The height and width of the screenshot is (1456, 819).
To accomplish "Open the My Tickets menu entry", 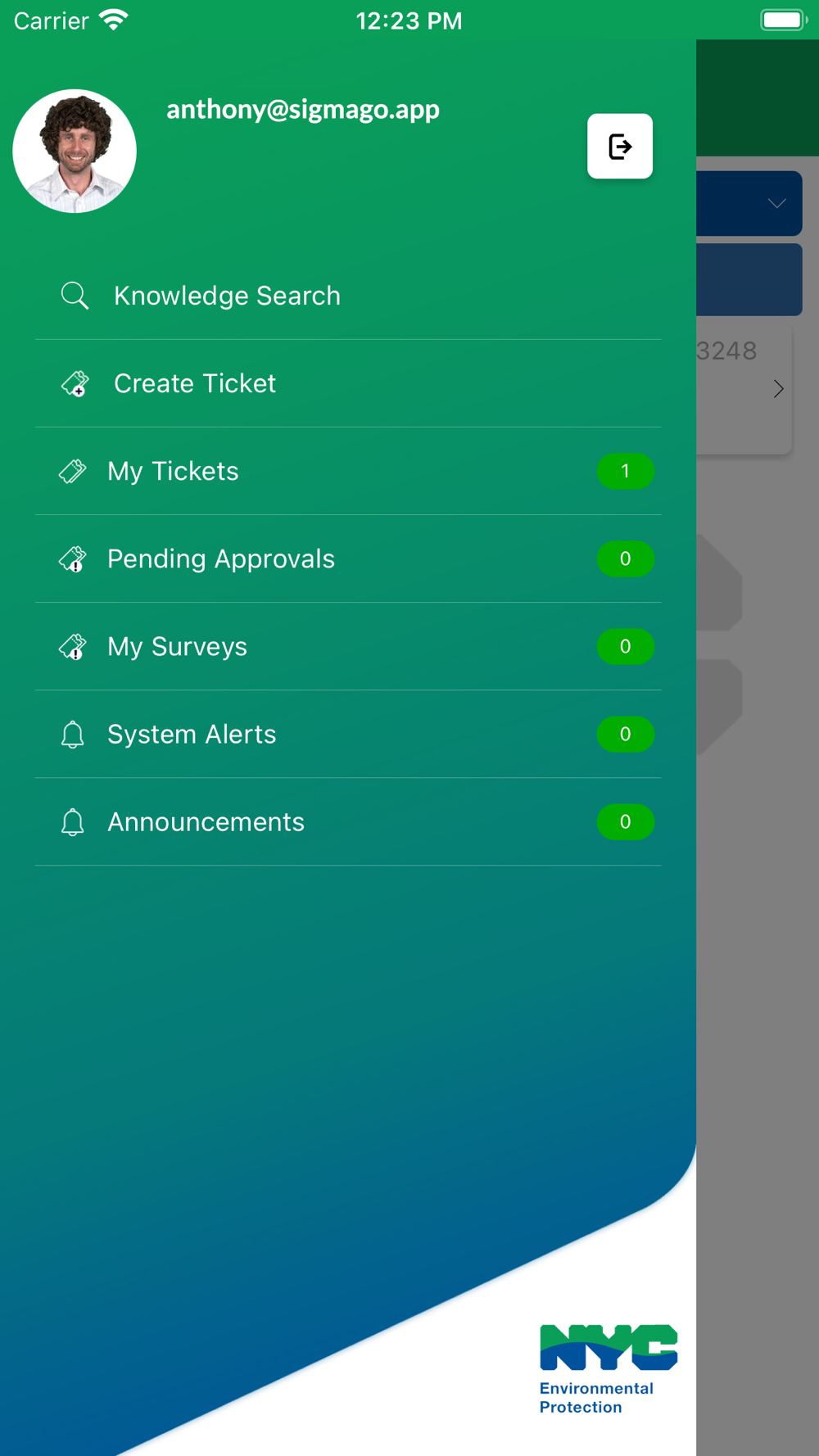I will (x=348, y=471).
